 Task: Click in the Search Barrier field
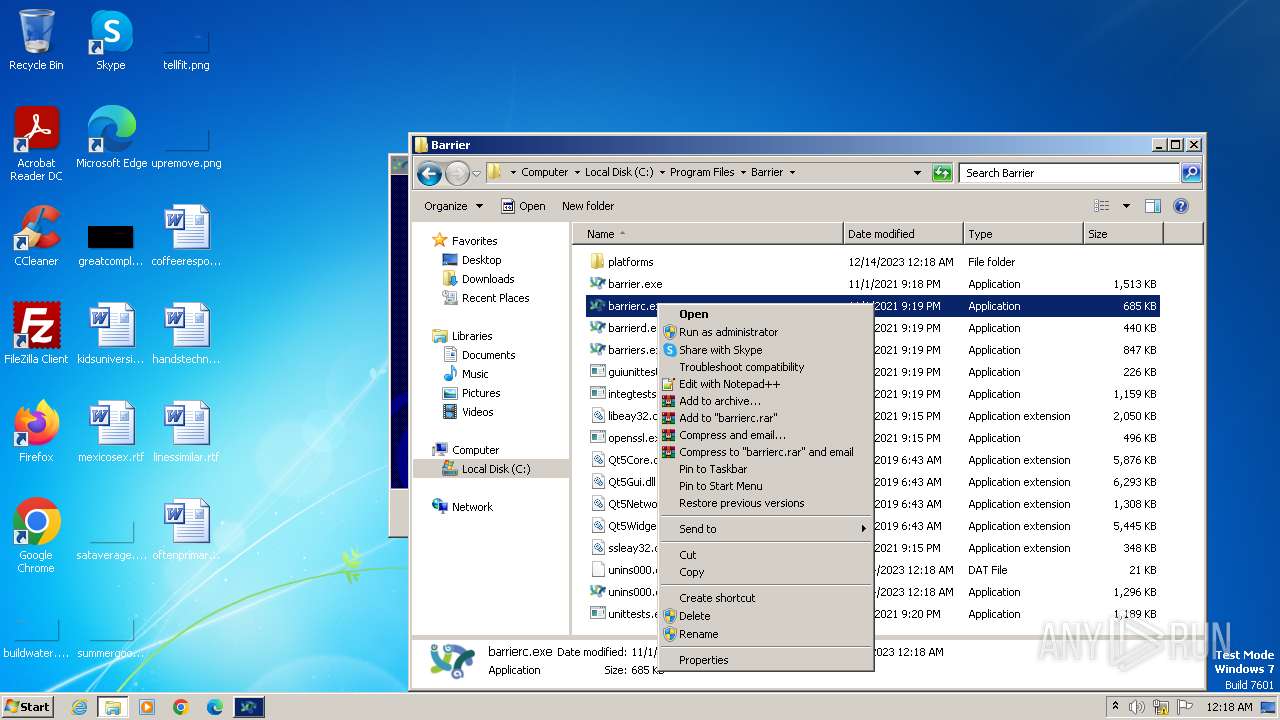[x=1069, y=173]
